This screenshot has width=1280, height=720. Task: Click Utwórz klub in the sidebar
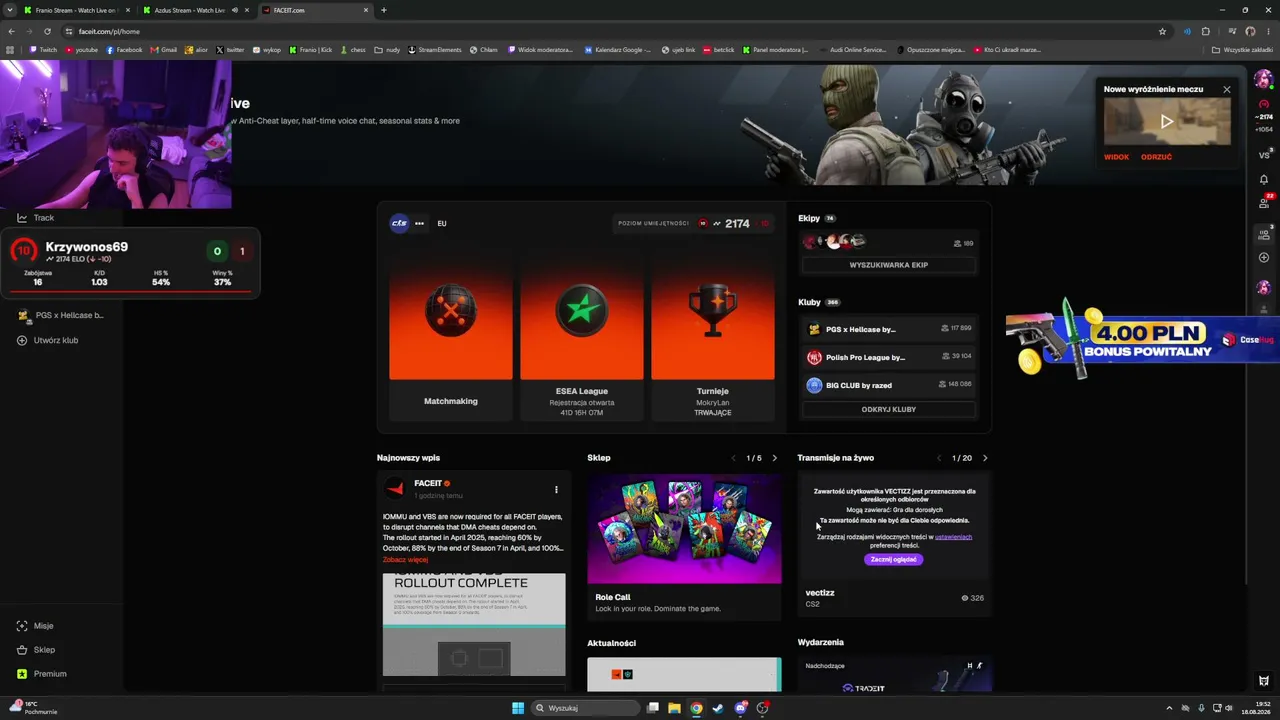coord(48,341)
